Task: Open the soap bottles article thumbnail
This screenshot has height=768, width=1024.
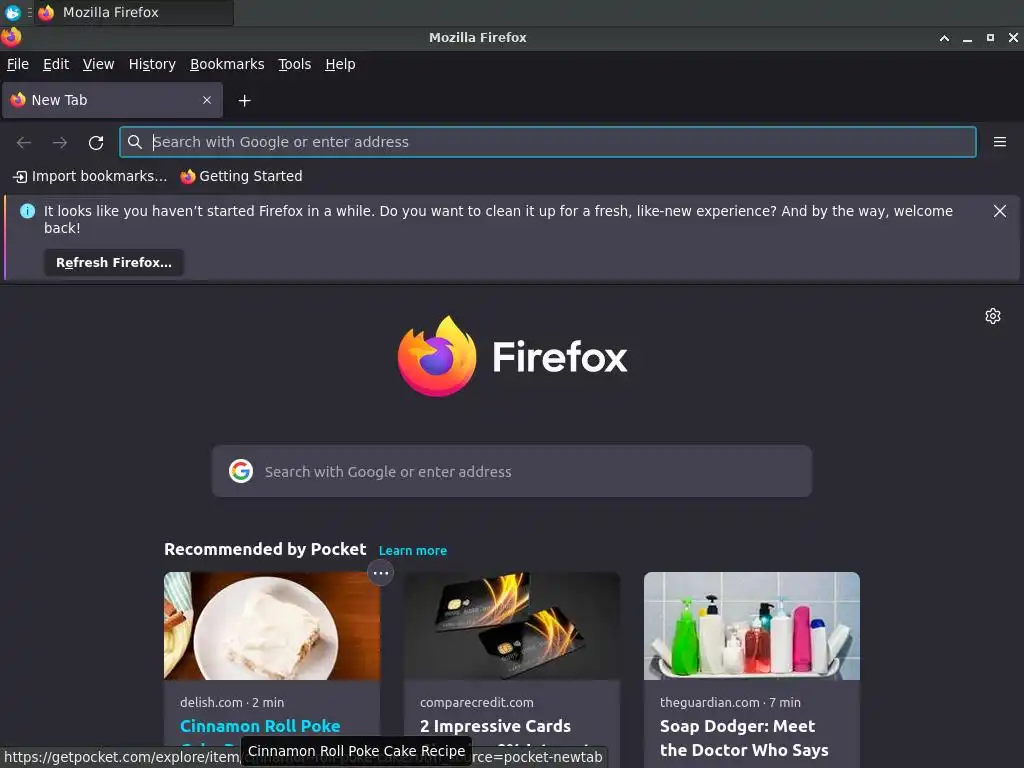Action: coord(752,626)
